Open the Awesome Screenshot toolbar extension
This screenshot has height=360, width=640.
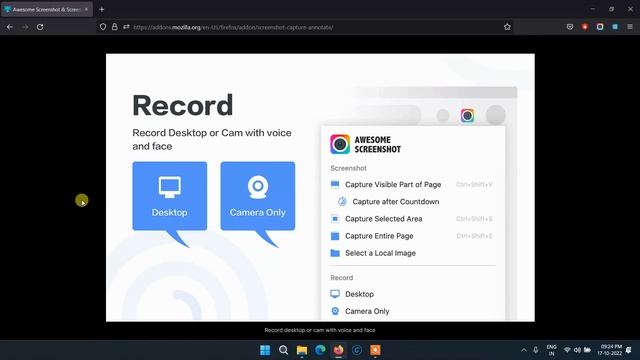tap(600, 27)
